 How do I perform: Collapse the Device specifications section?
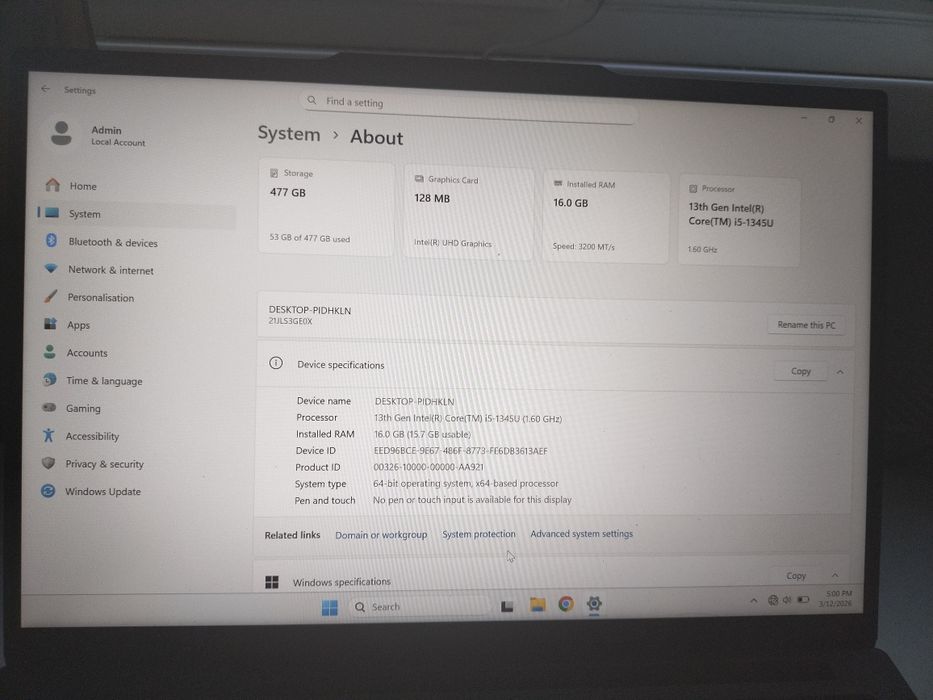[x=840, y=372]
